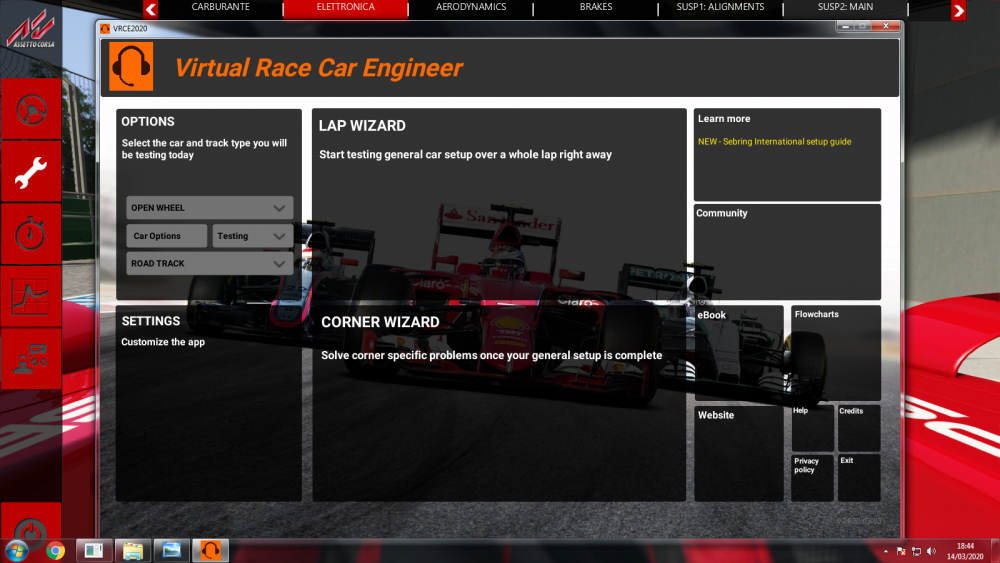Click the Exit tile
This screenshot has height=563, width=1000.
859,478
